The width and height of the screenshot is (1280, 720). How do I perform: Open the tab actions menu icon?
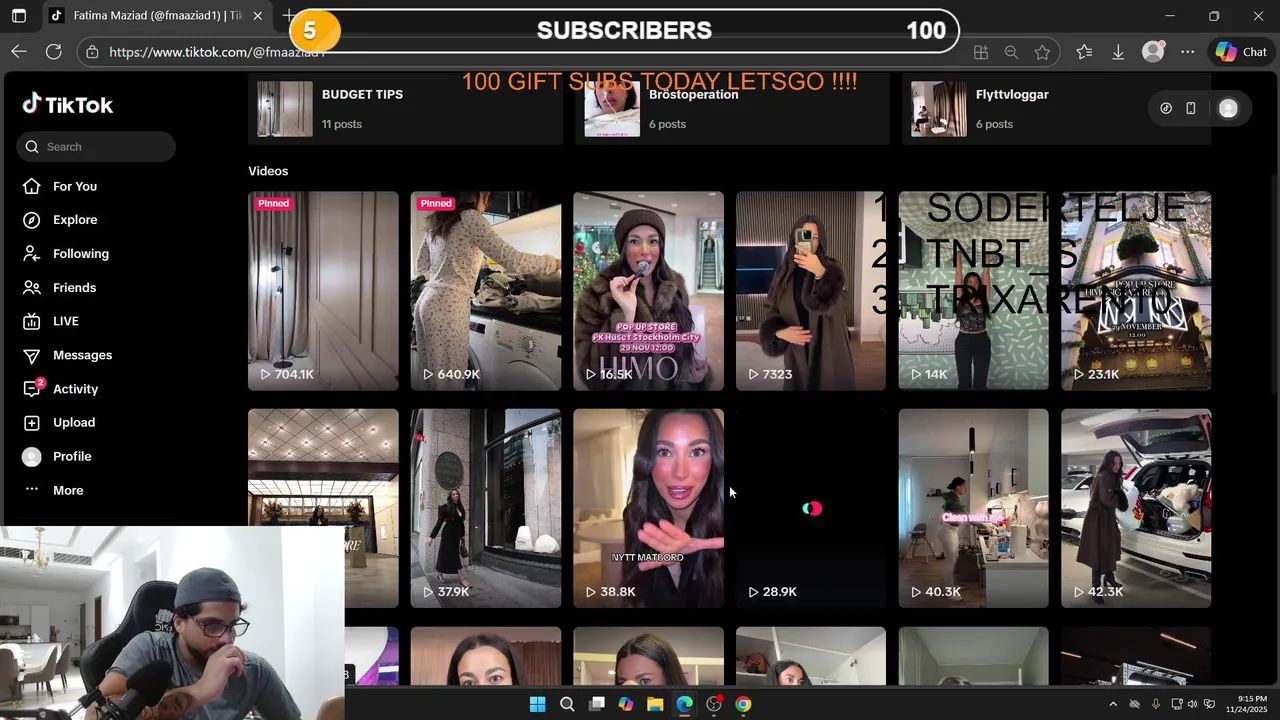click(x=18, y=16)
